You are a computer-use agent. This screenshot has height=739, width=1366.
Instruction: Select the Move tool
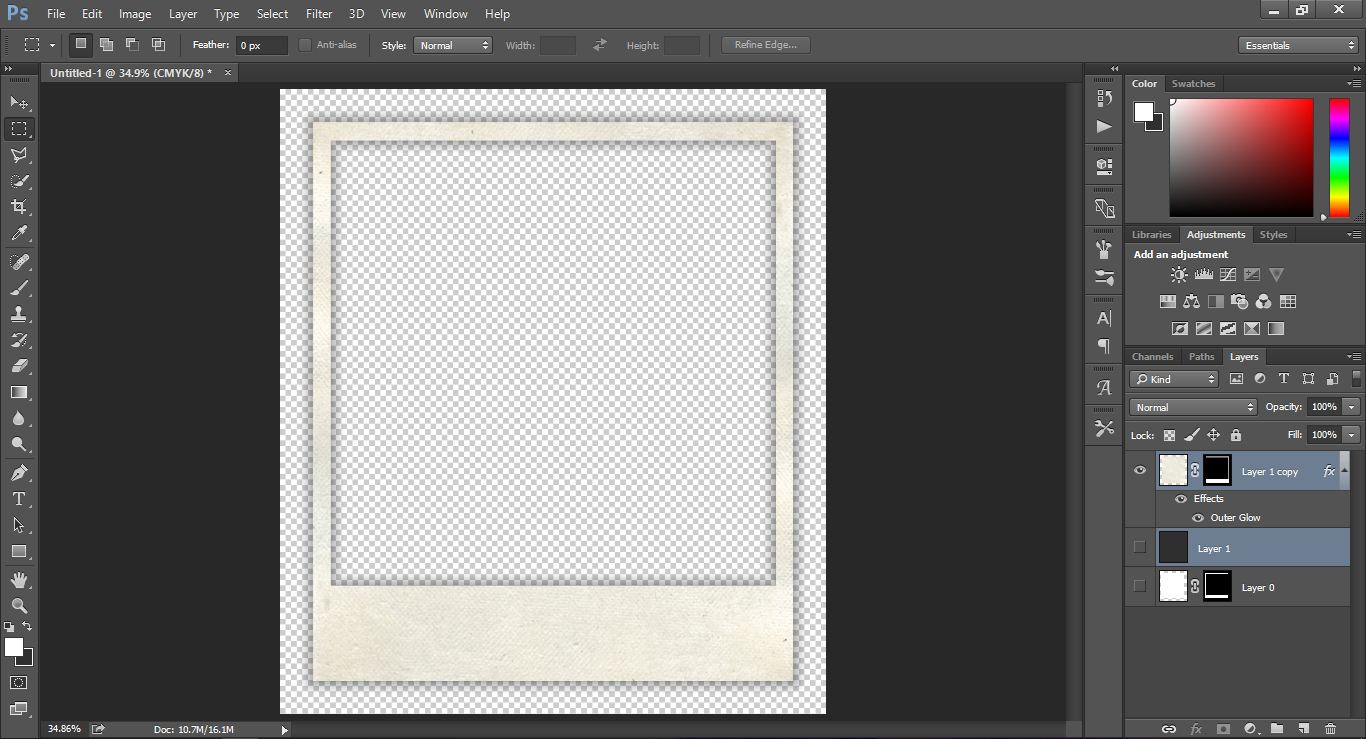(x=19, y=102)
